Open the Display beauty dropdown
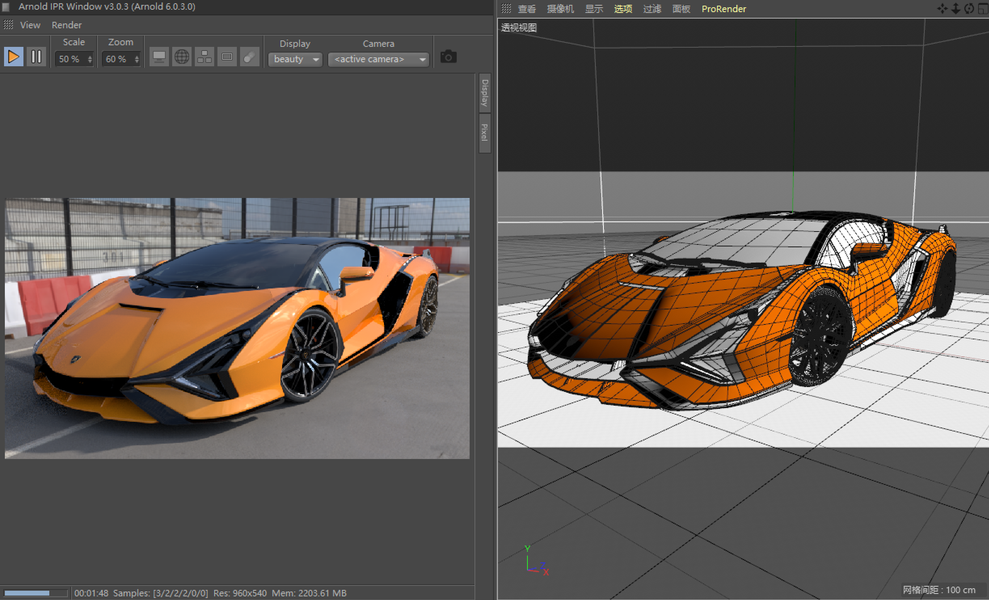Viewport: 989px width, 600px height. (x=295, y=59)
